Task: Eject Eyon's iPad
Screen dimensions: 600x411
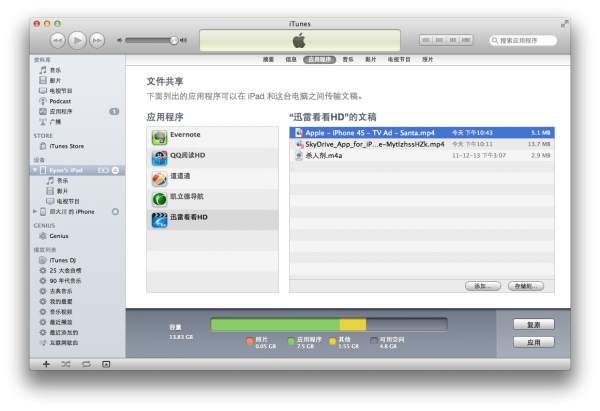Action: click(x=115, y=170)
